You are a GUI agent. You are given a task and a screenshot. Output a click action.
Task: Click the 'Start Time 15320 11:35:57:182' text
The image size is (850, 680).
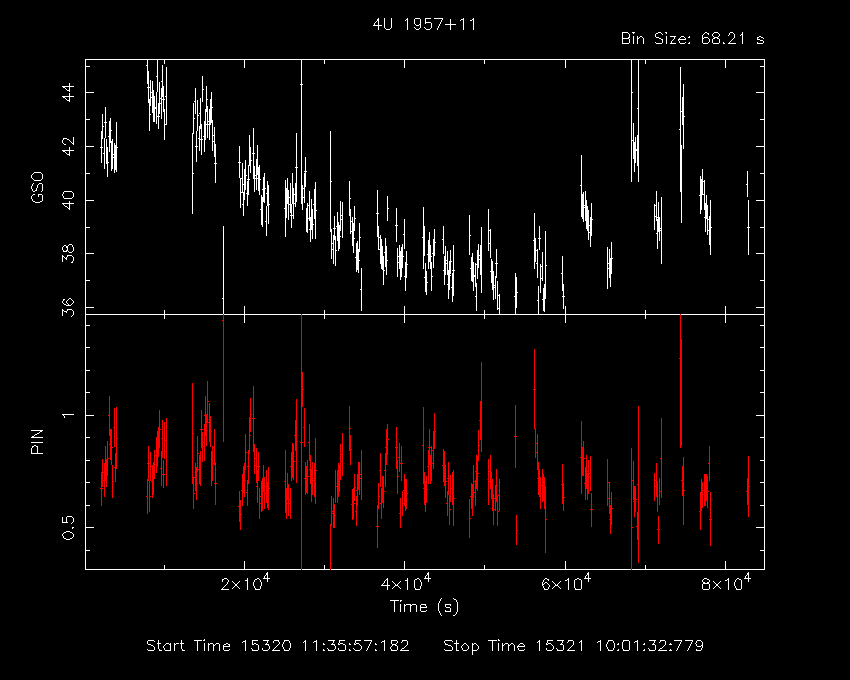[x=278, y=646]
